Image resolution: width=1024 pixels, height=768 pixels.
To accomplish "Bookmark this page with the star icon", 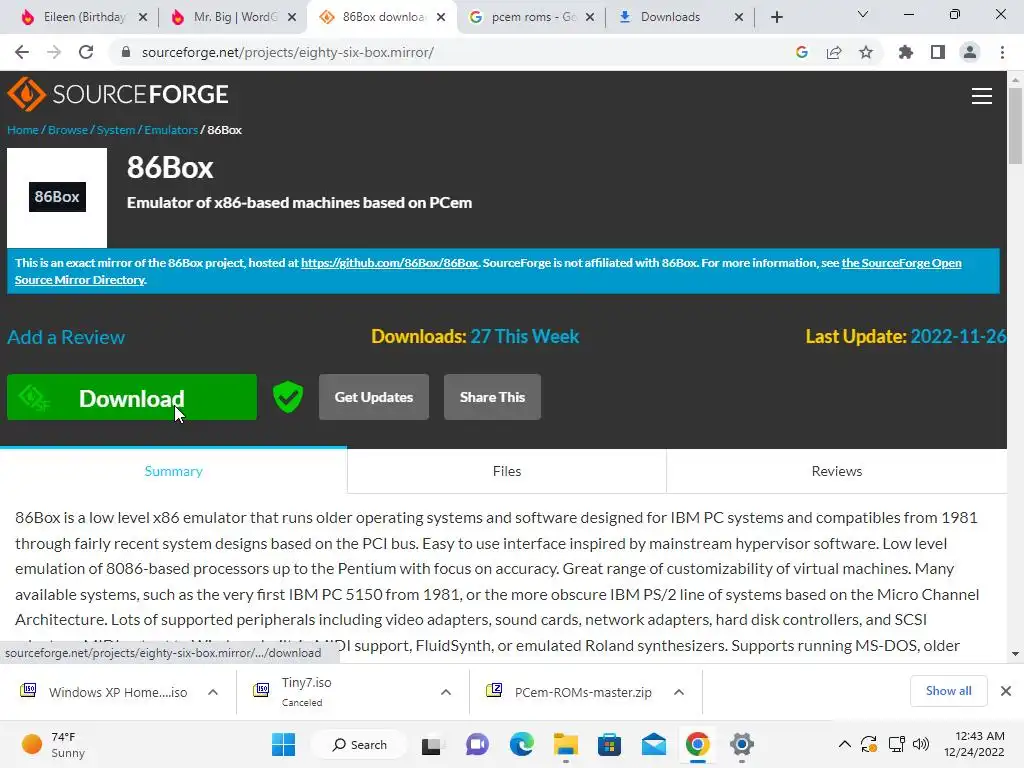I will (x=866, y=52).
